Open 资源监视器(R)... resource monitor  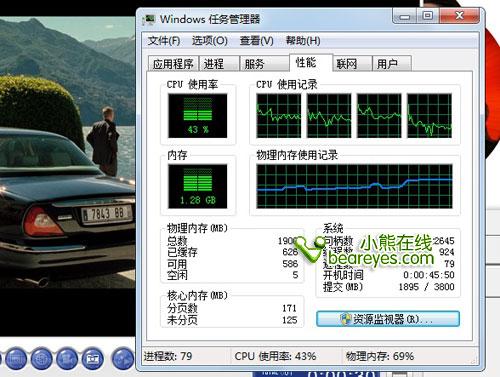[x=388, y=319]
